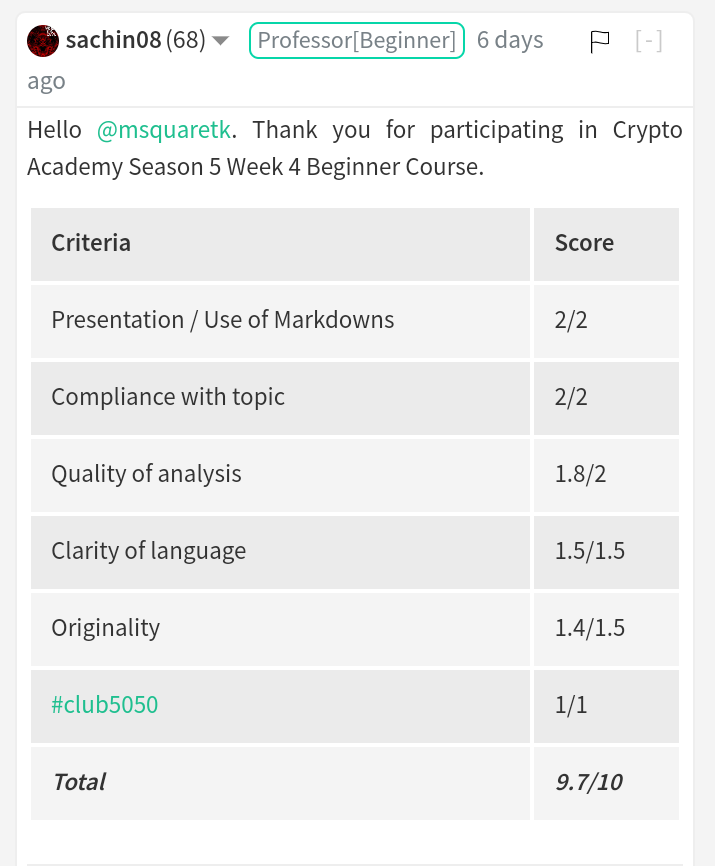Image resolution: width=715 pixels, height=866 pixels.
Task: Click the Professor[Beginner] badge
Action: coord(356,41)
